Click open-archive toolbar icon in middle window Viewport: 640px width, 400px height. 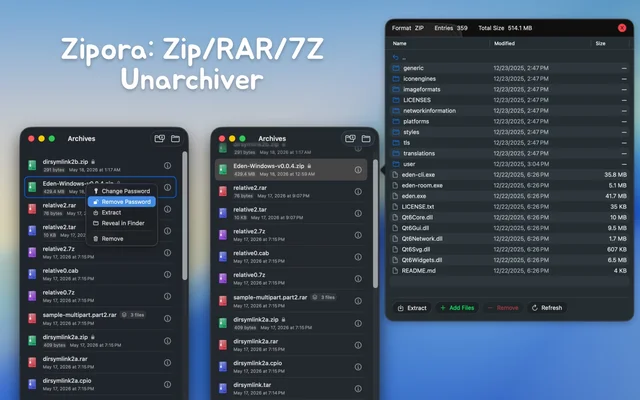[x=350, y=139]
